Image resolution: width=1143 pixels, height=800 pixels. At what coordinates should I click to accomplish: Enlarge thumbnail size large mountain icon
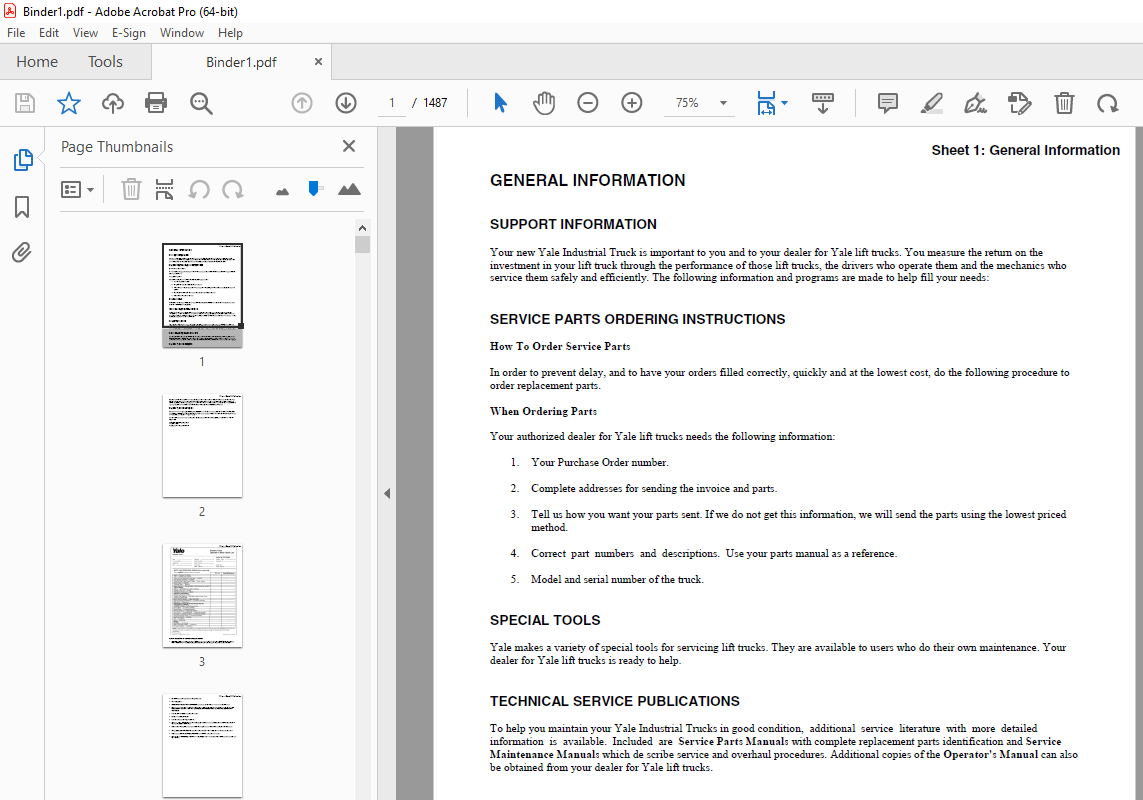(x=349, y=190)
